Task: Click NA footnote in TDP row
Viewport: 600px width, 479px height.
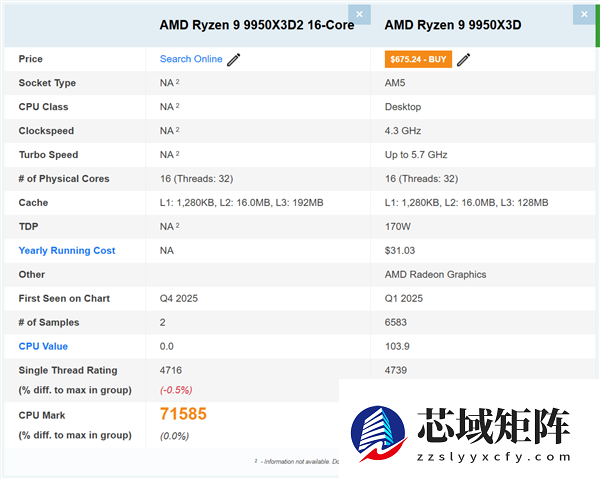Action: click(x=170, y=226)
